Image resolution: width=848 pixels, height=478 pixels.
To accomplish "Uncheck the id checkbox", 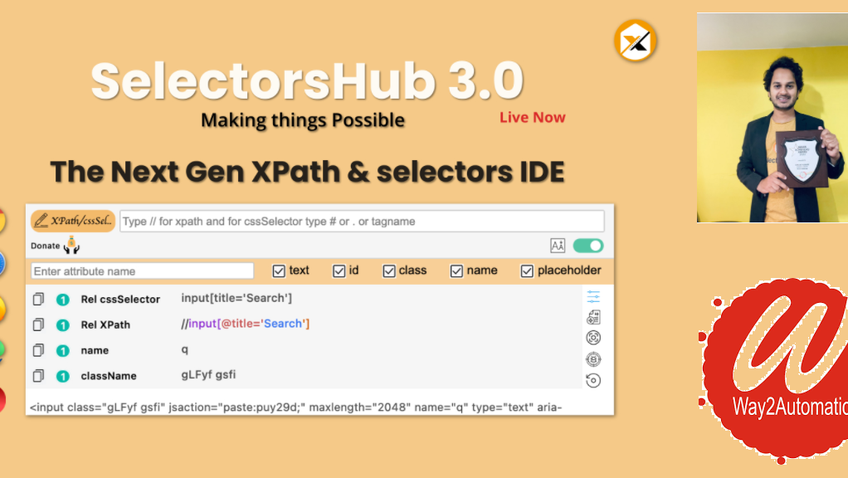I will [339, 271].
